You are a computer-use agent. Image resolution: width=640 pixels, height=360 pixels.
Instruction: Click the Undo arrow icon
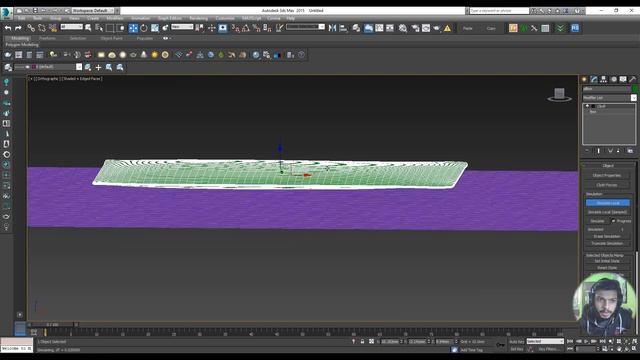(8, 28)
